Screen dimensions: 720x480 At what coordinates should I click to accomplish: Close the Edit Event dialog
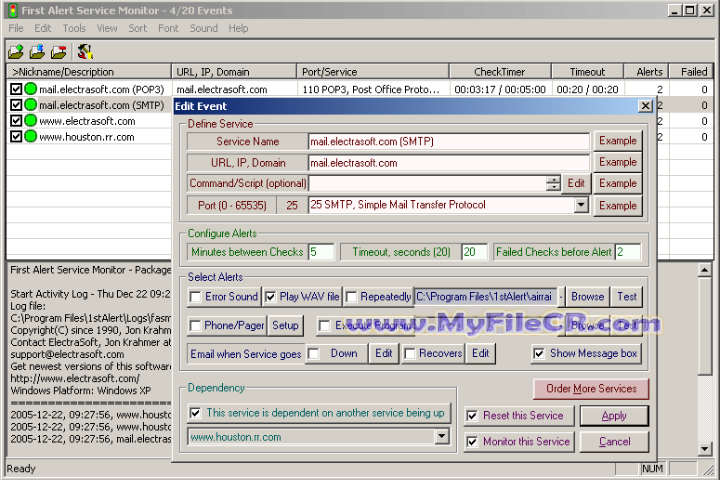tap(645, 106)
